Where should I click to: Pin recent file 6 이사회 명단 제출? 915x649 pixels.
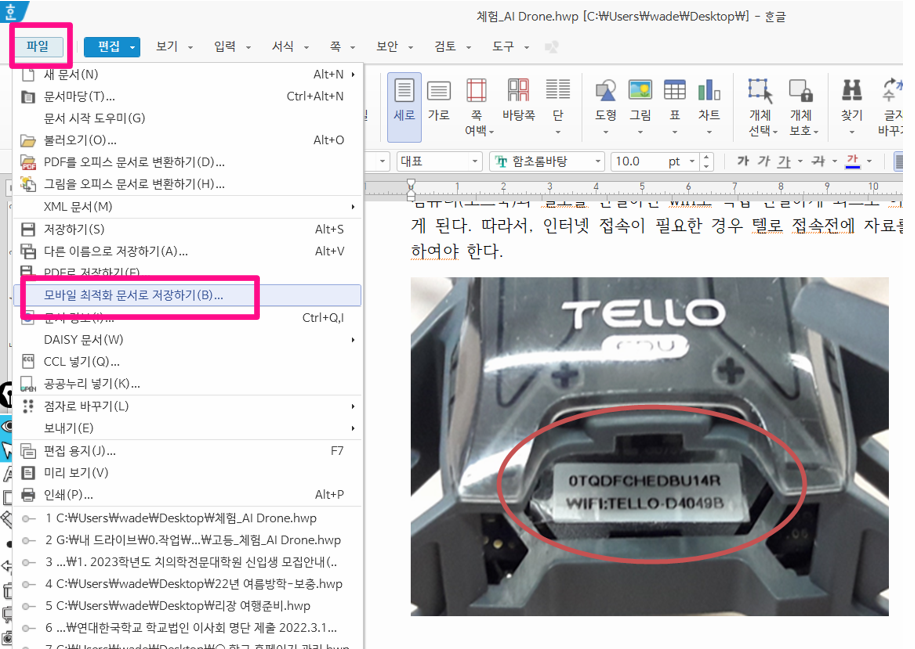(x=27, y=629)
